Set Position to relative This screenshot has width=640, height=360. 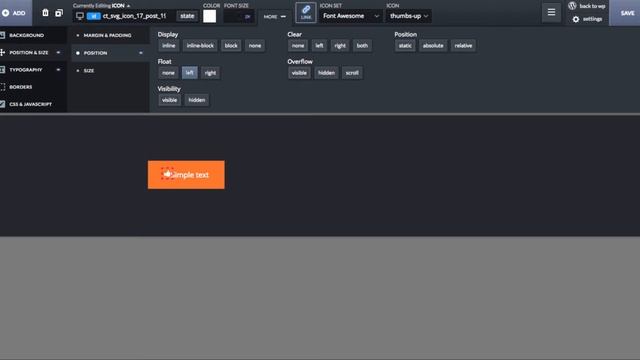(x=463, y=46)
